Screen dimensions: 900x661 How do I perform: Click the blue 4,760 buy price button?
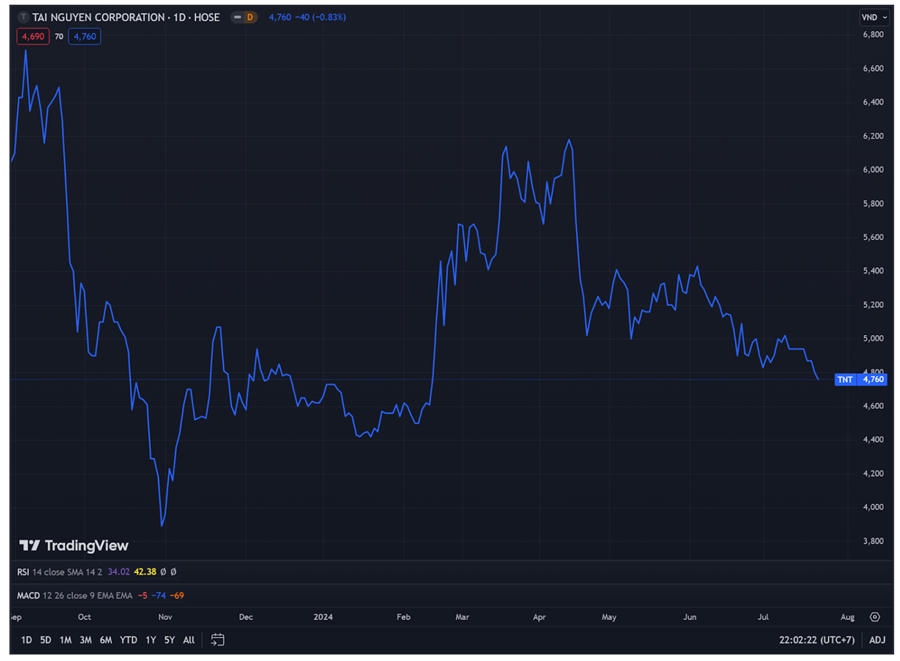tap(85, 36)
